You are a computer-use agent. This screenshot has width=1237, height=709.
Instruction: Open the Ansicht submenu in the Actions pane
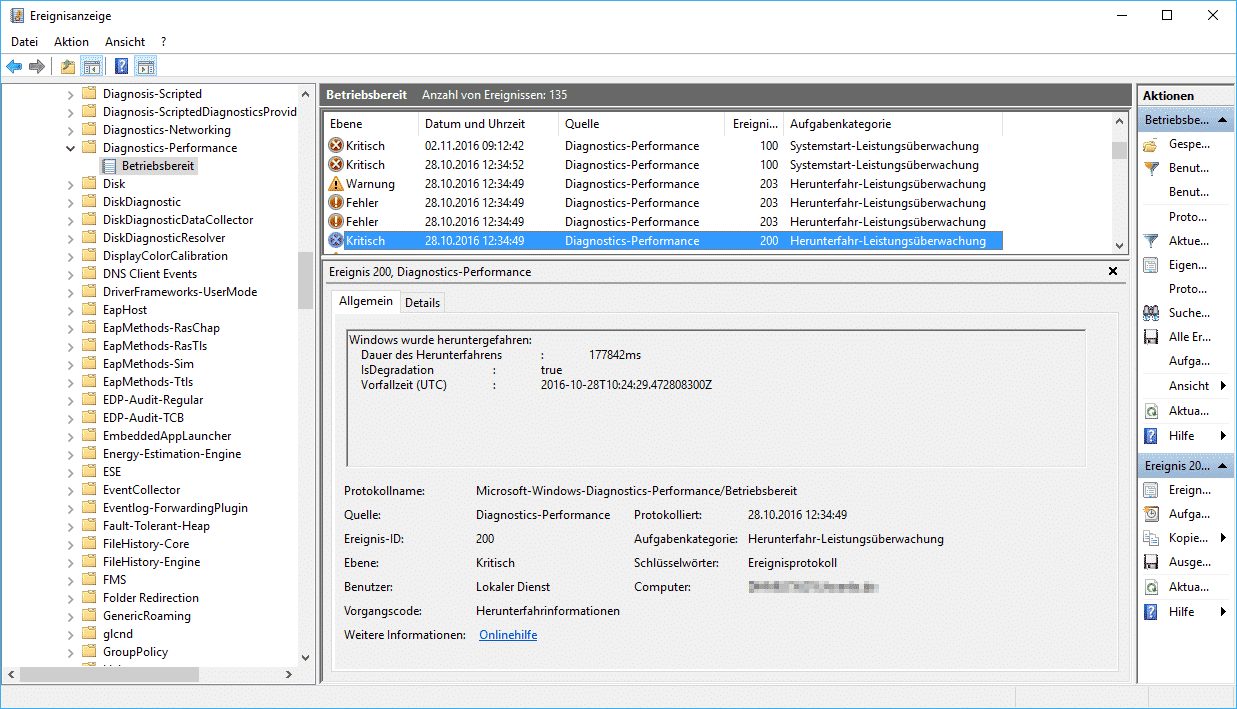pos(1185,386)
